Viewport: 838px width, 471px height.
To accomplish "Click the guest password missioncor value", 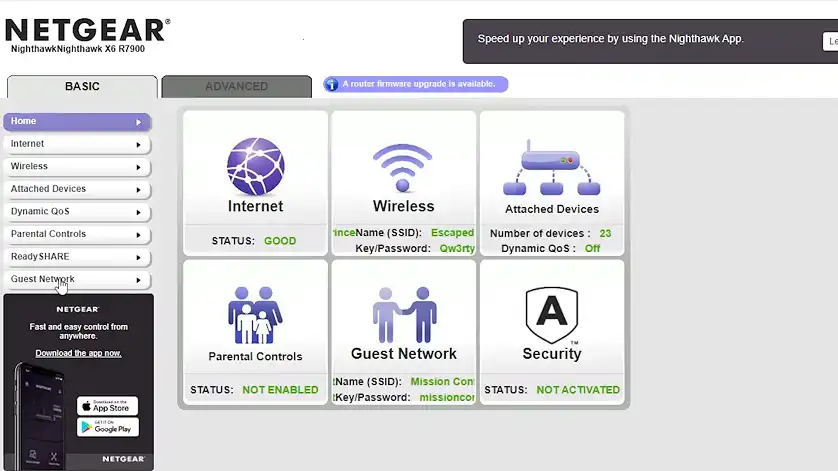I will 447,398.
